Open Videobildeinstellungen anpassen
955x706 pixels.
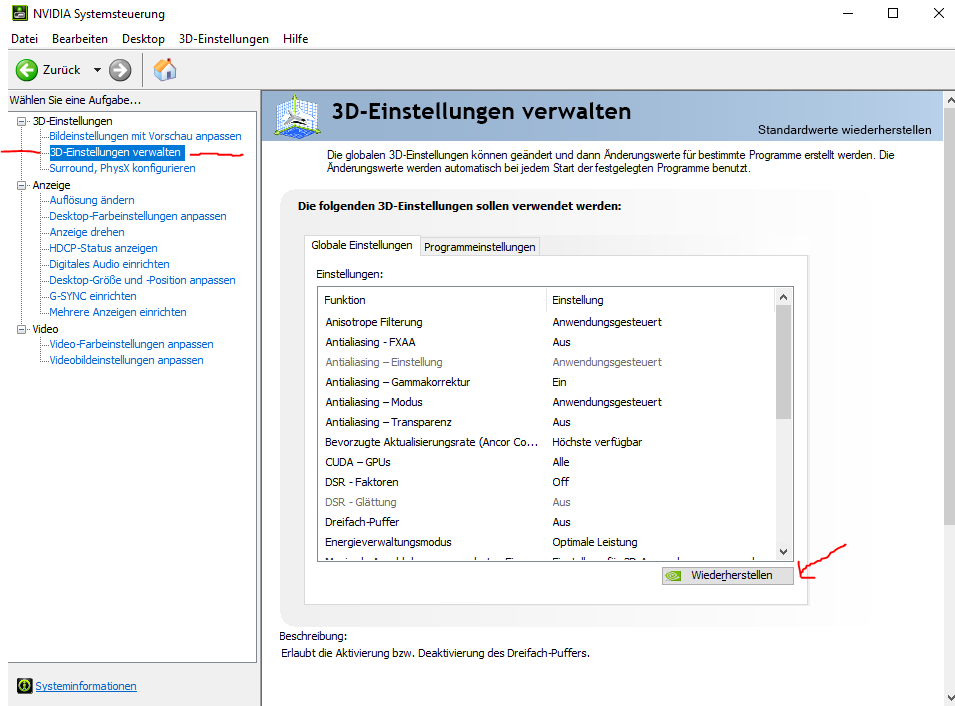pyautogui.click(x=127, y=360)
